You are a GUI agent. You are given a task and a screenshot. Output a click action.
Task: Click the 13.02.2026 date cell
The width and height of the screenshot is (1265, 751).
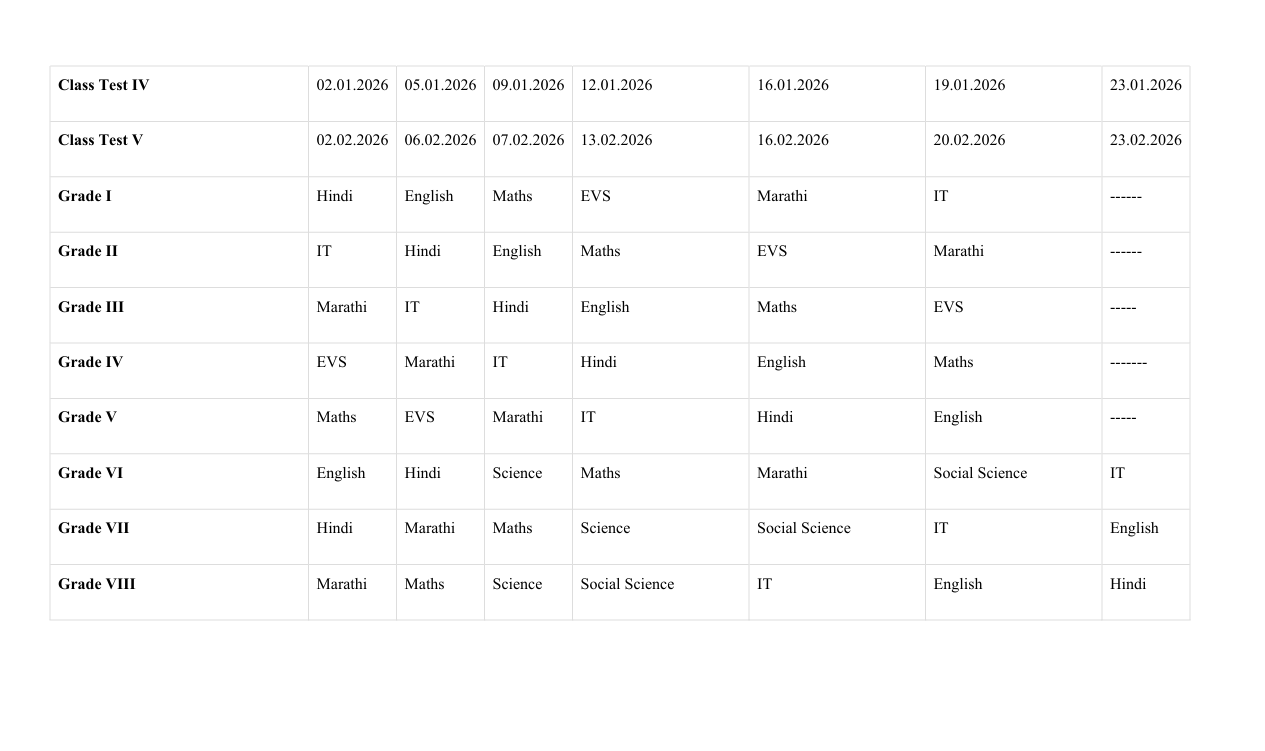[x=616, y=140]
